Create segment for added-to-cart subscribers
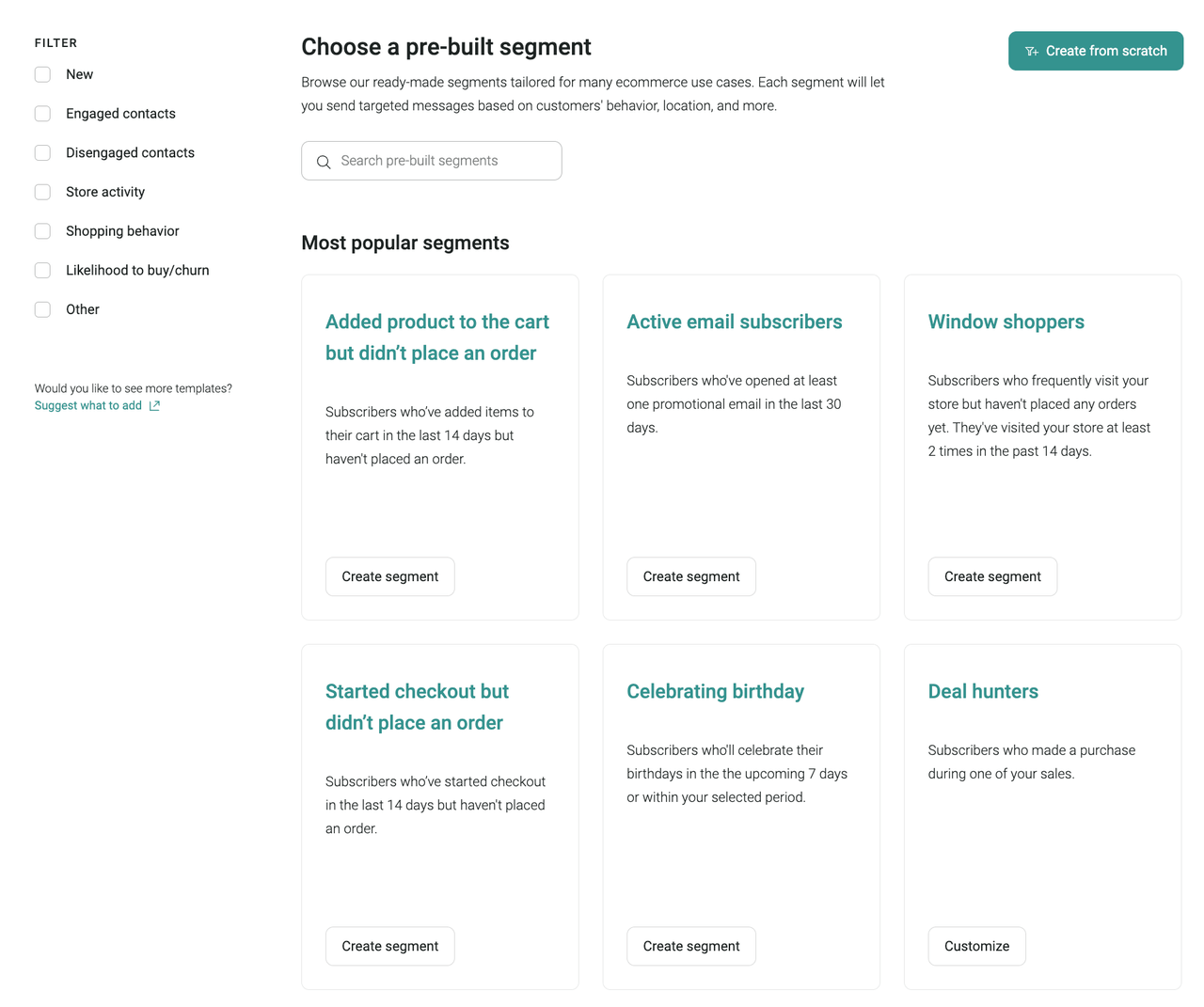 pyautogui.click(x=389, y=576)
